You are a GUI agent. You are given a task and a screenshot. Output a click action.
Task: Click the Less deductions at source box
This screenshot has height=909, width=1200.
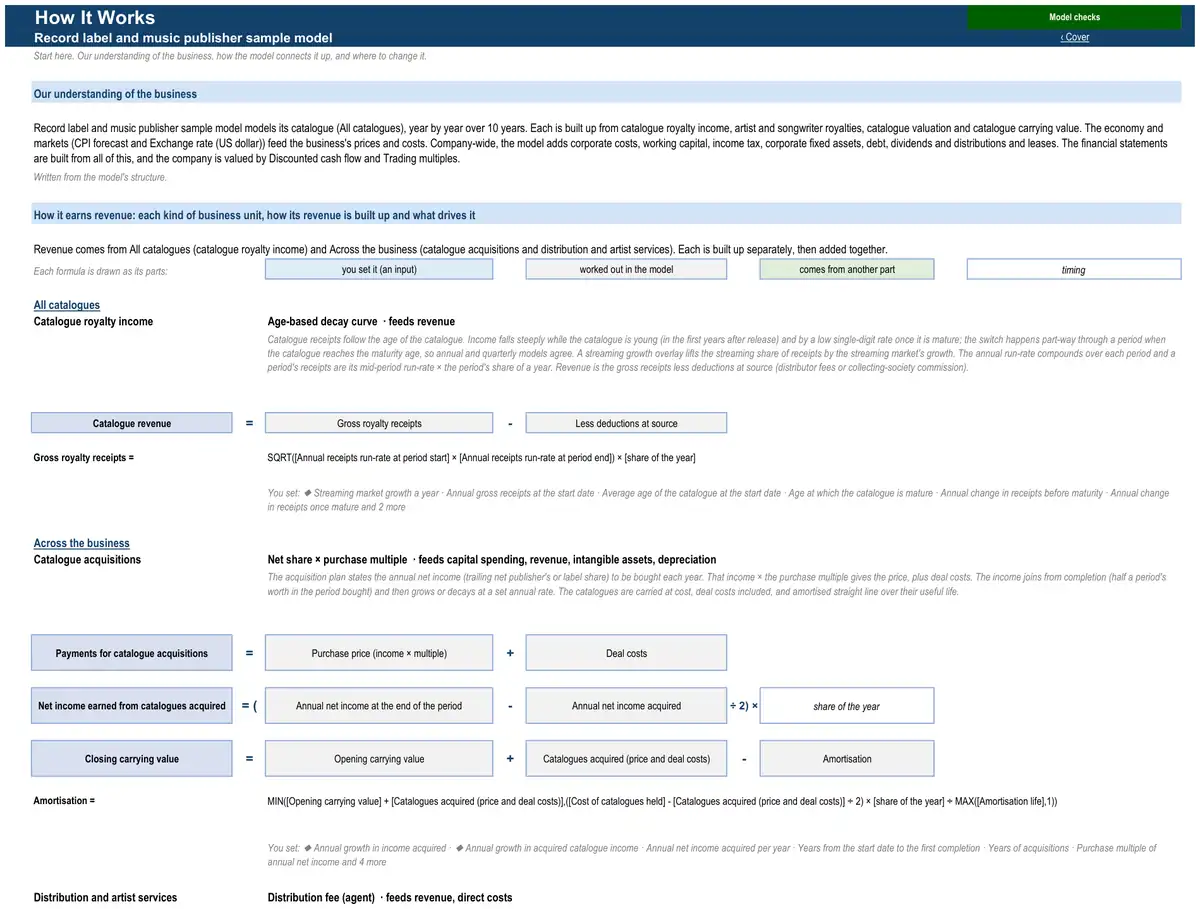(x=626, y=423)
